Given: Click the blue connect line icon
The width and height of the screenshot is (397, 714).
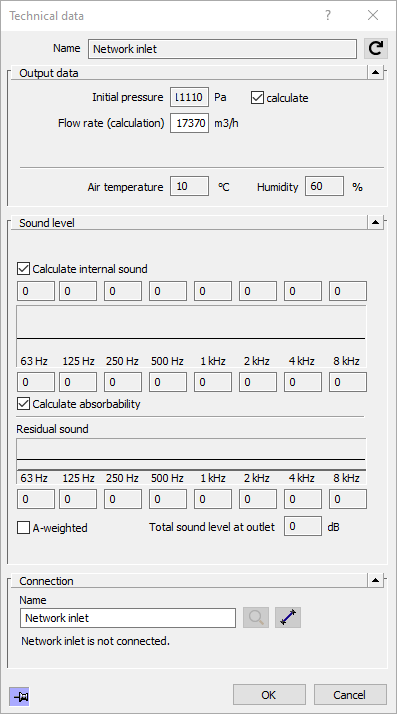Looking at the screenshot, I should (x=288, y=617).
